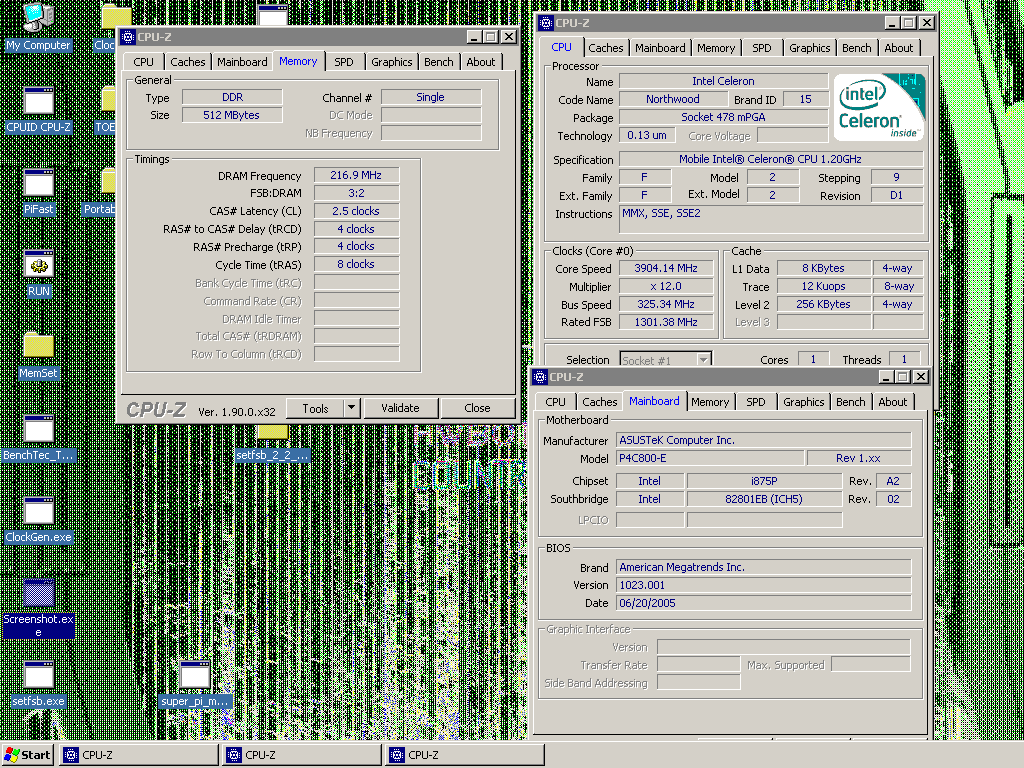Image resolution: width=1024 pixels, height=768 pixels.
Task: Open Memory tab in CPU window
Action: (716, 48)
